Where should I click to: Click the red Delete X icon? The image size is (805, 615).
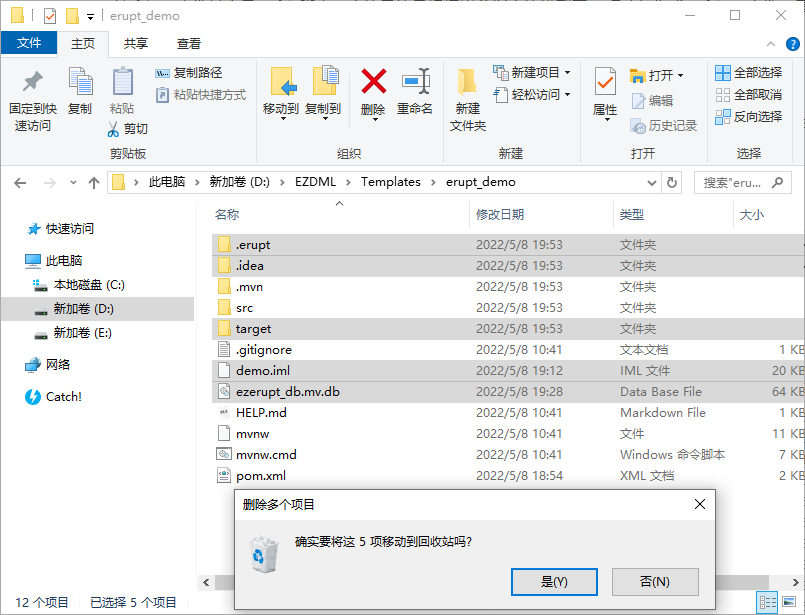(374, 81)
